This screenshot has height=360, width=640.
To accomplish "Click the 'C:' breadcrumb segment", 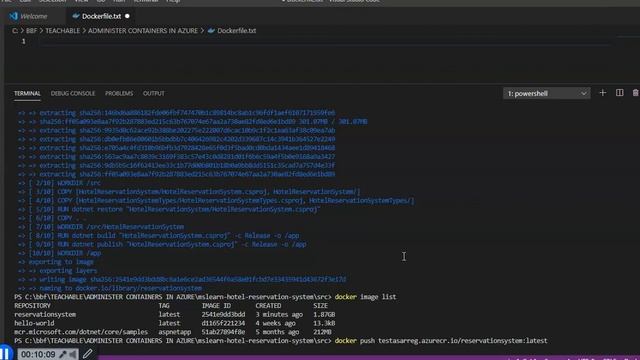I will coord(15,31).
